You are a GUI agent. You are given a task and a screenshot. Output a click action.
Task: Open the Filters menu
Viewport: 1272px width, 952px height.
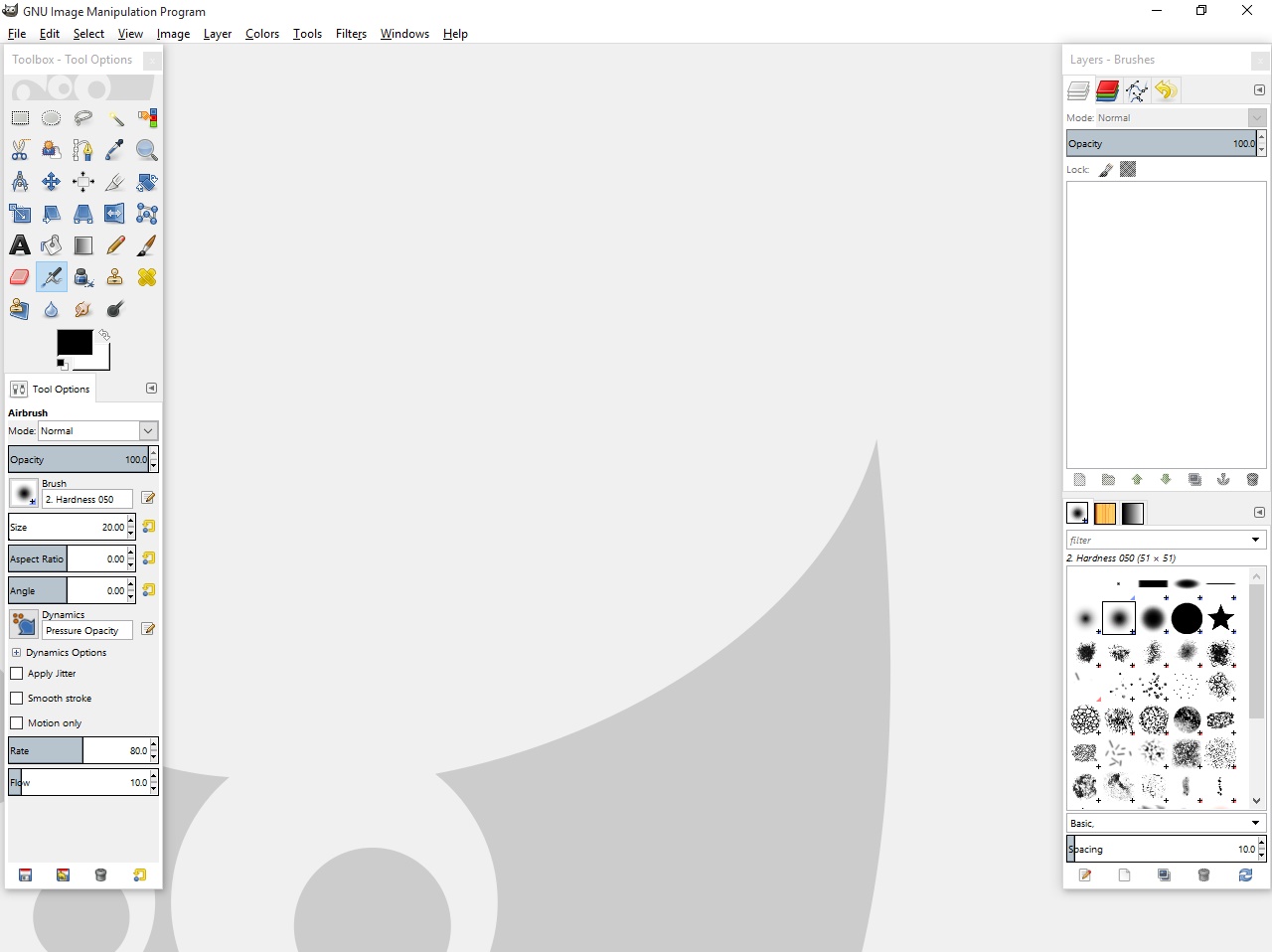point(351,34)
